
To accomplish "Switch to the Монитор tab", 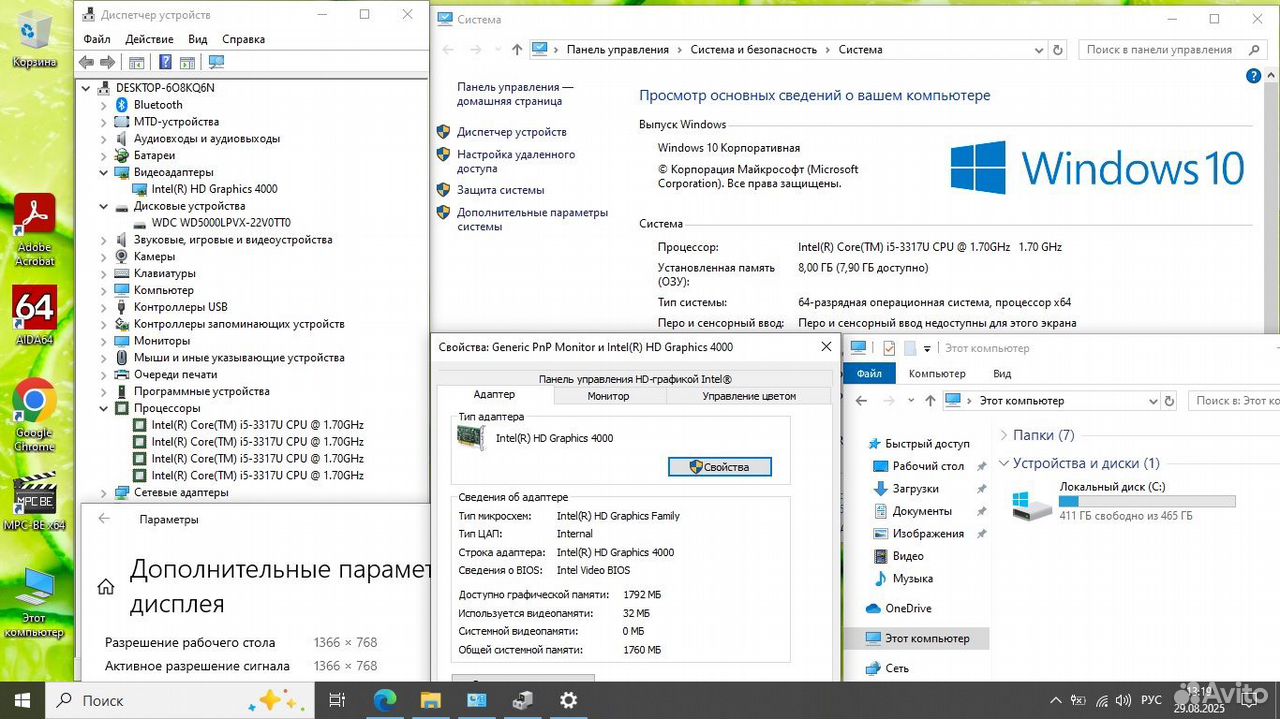I will coord(608,396).
